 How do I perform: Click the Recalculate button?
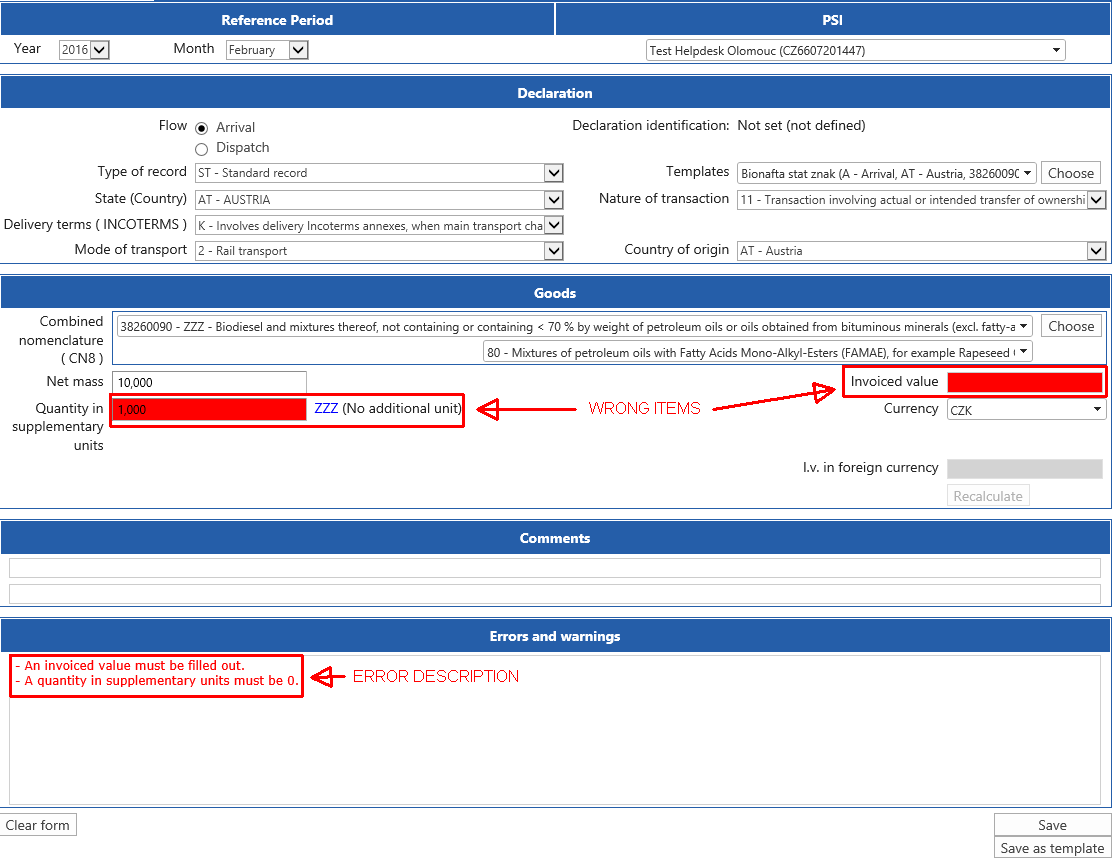[x=988, y=496]
